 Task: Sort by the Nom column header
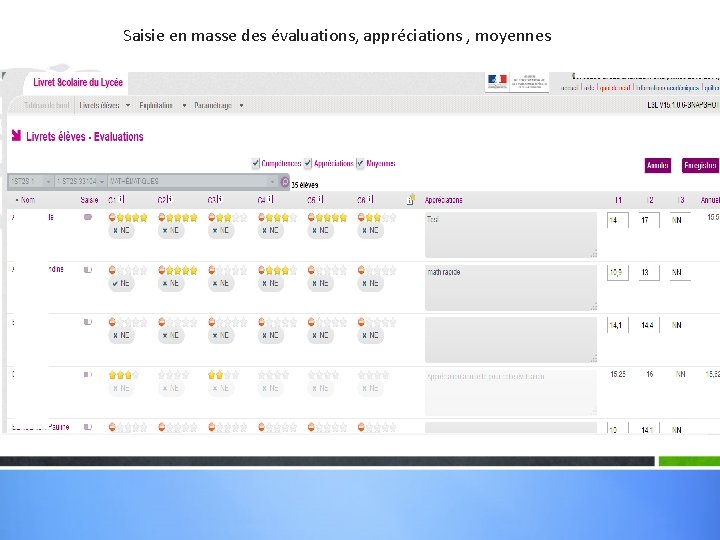(x=26, y=200)
